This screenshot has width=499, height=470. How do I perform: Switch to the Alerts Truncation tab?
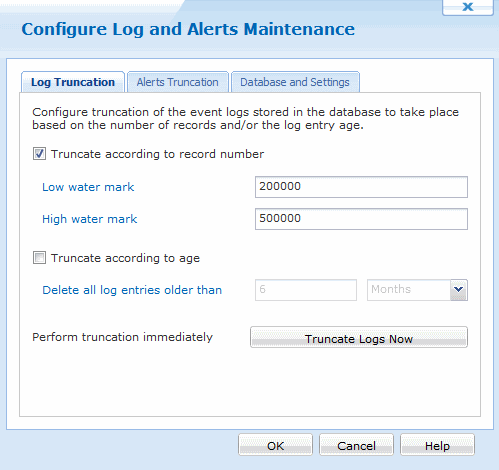tap(178, 82)
